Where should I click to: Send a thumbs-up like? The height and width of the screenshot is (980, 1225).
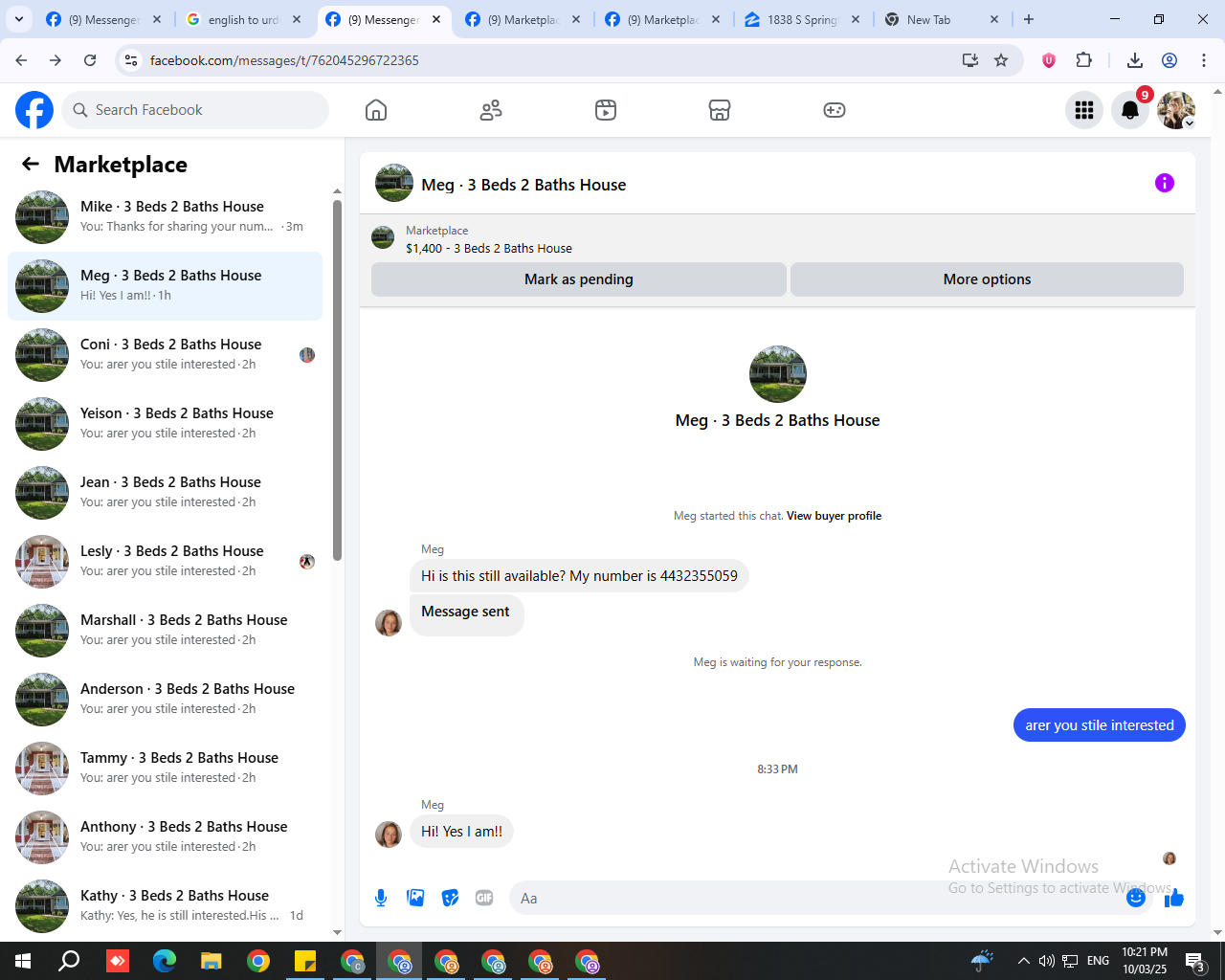pyautogui.click(x=1174, y=898)
